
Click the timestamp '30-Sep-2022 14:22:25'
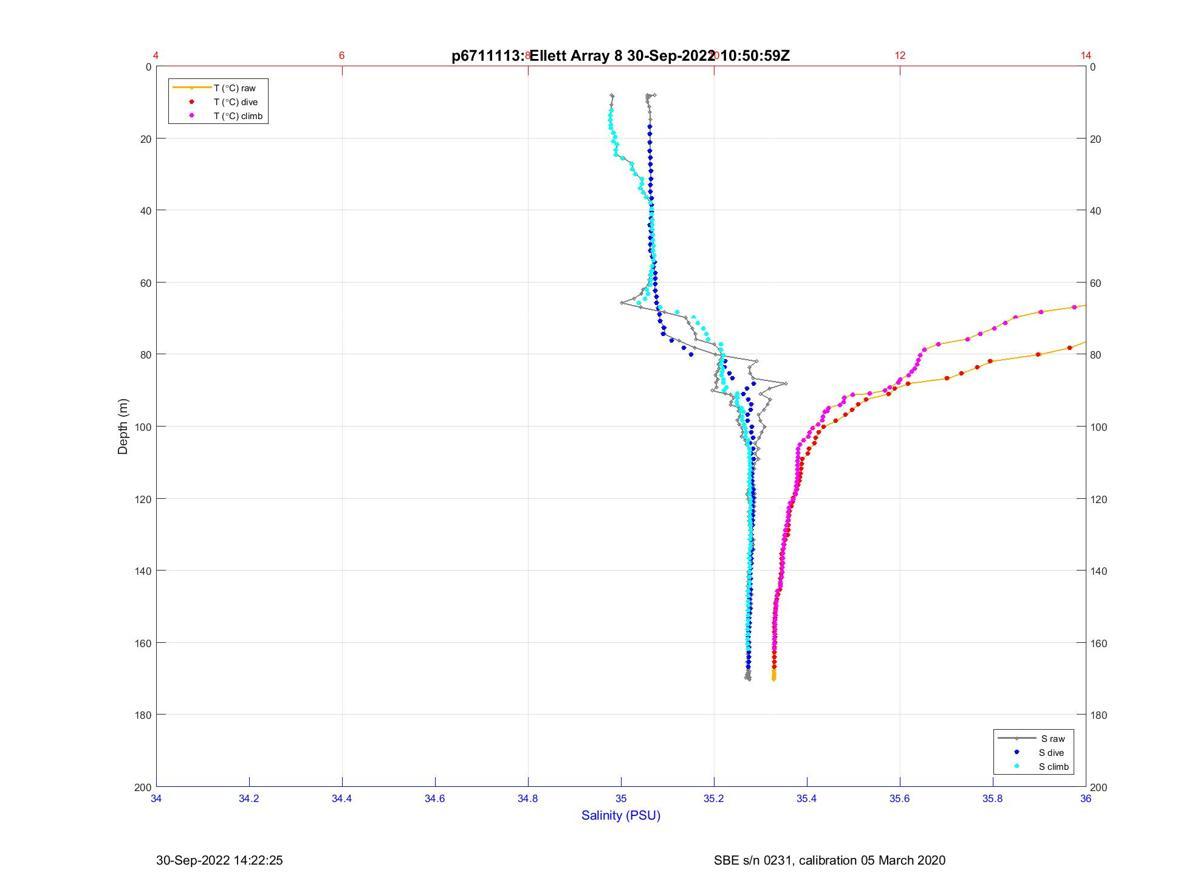tap(220, 860)
